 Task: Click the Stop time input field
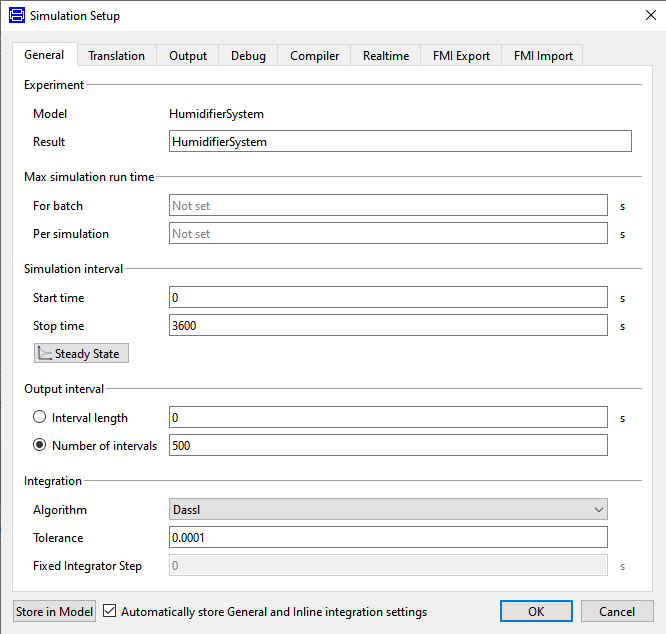[389, 326]
